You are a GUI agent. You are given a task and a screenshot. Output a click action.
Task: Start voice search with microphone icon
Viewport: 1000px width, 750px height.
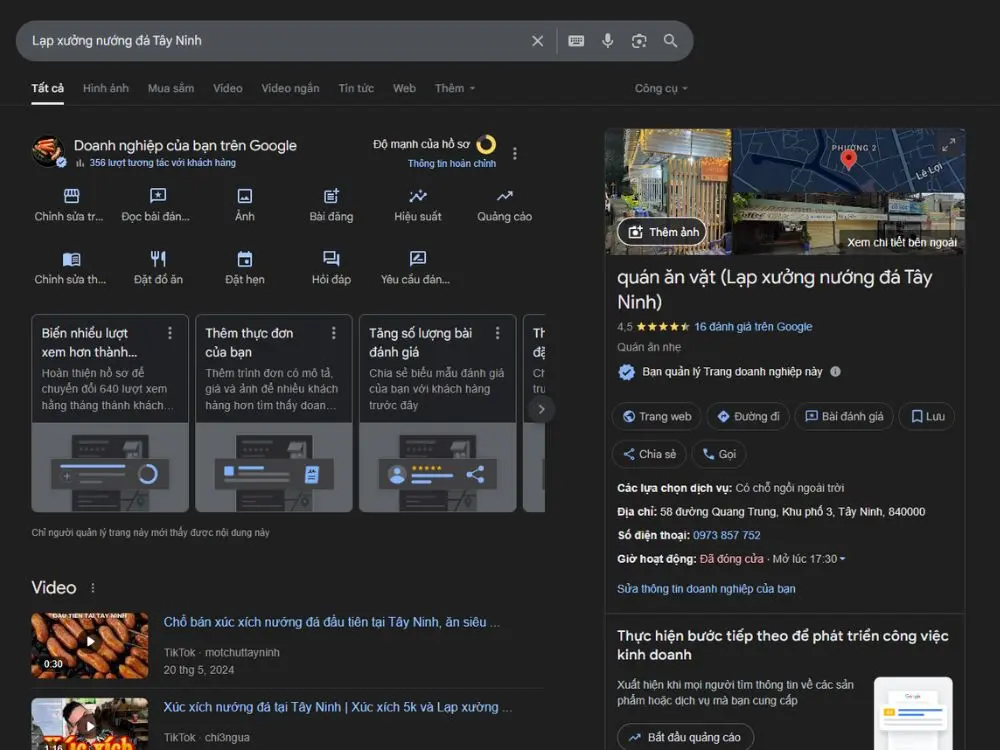point(607,41)
